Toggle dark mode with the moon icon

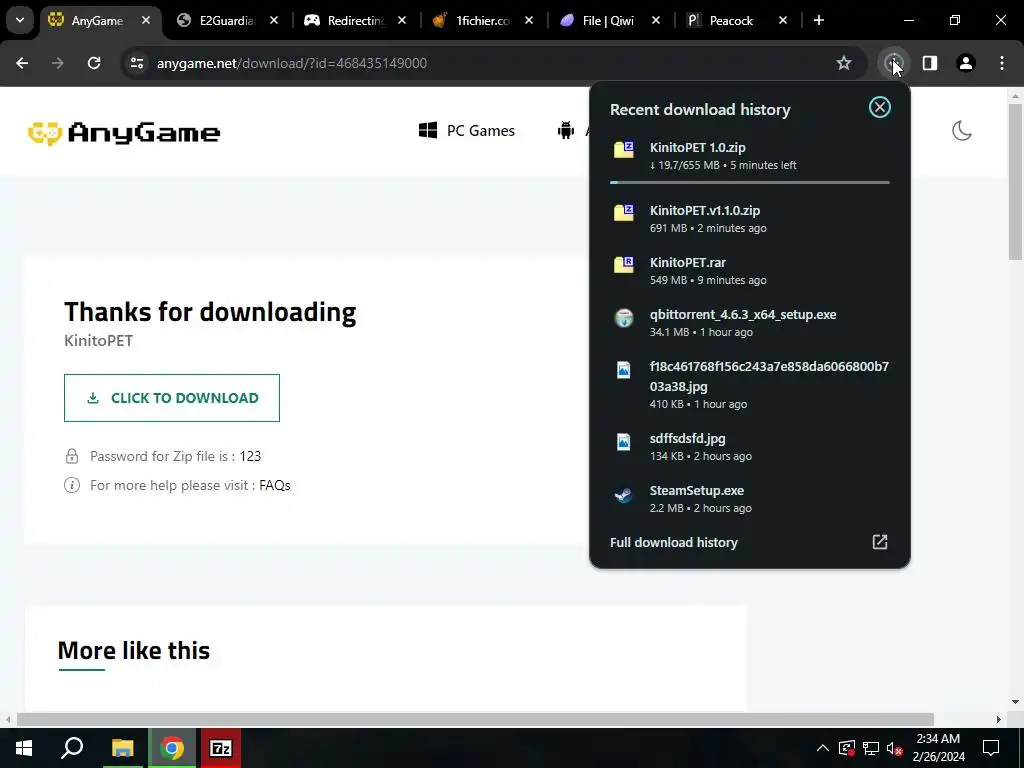pyautogui.click(x=961, y=131)
